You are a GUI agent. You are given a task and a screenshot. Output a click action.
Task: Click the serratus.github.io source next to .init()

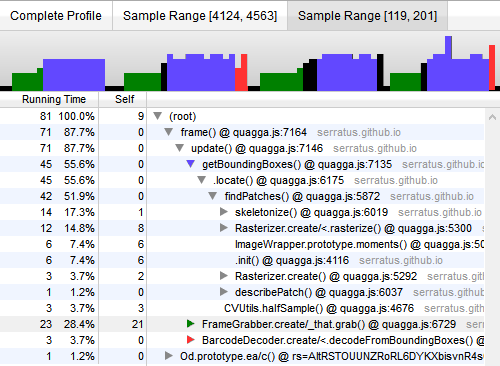coord(401,260)
